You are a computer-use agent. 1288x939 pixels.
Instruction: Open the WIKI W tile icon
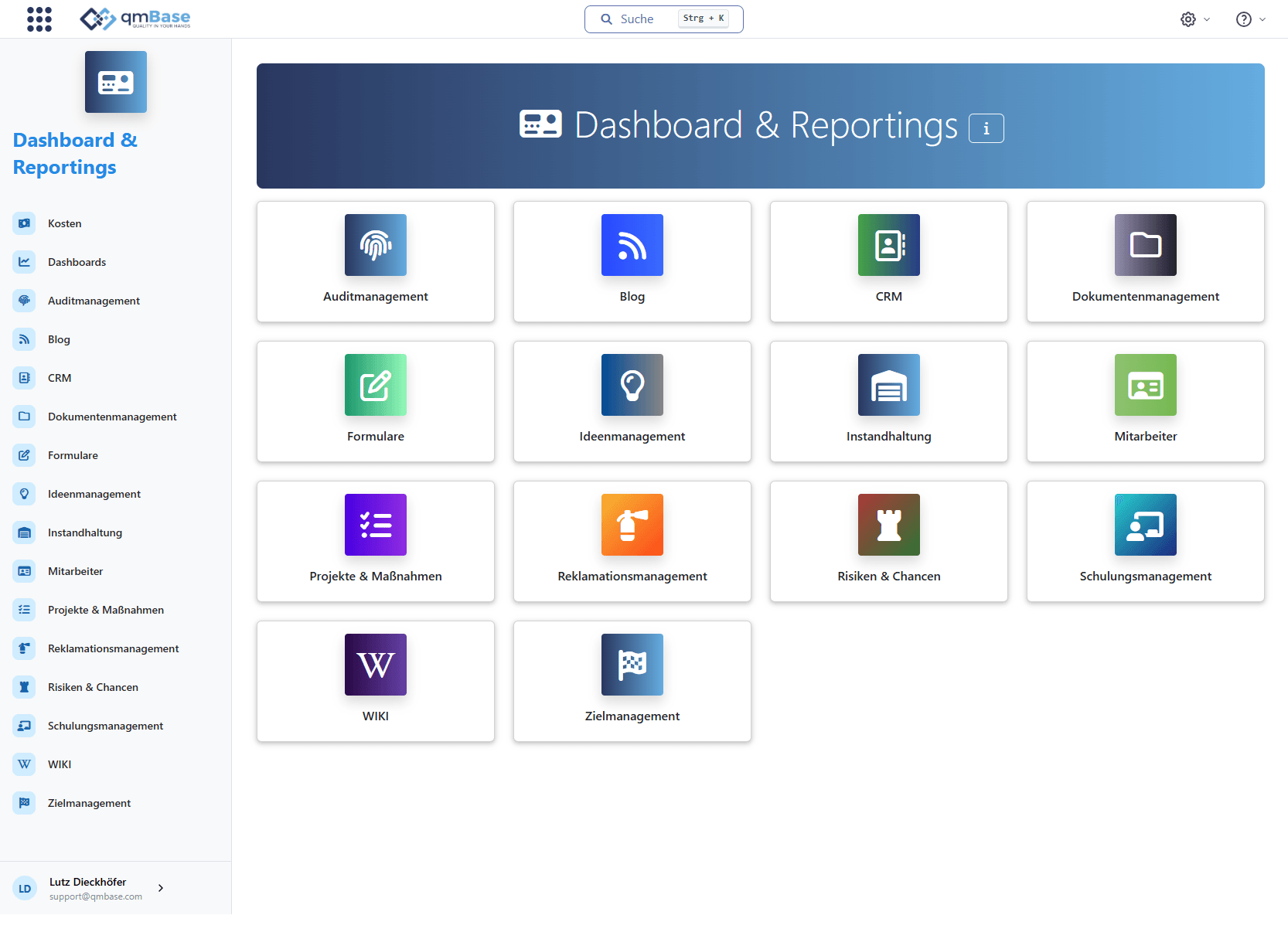[x=376, y=665]
